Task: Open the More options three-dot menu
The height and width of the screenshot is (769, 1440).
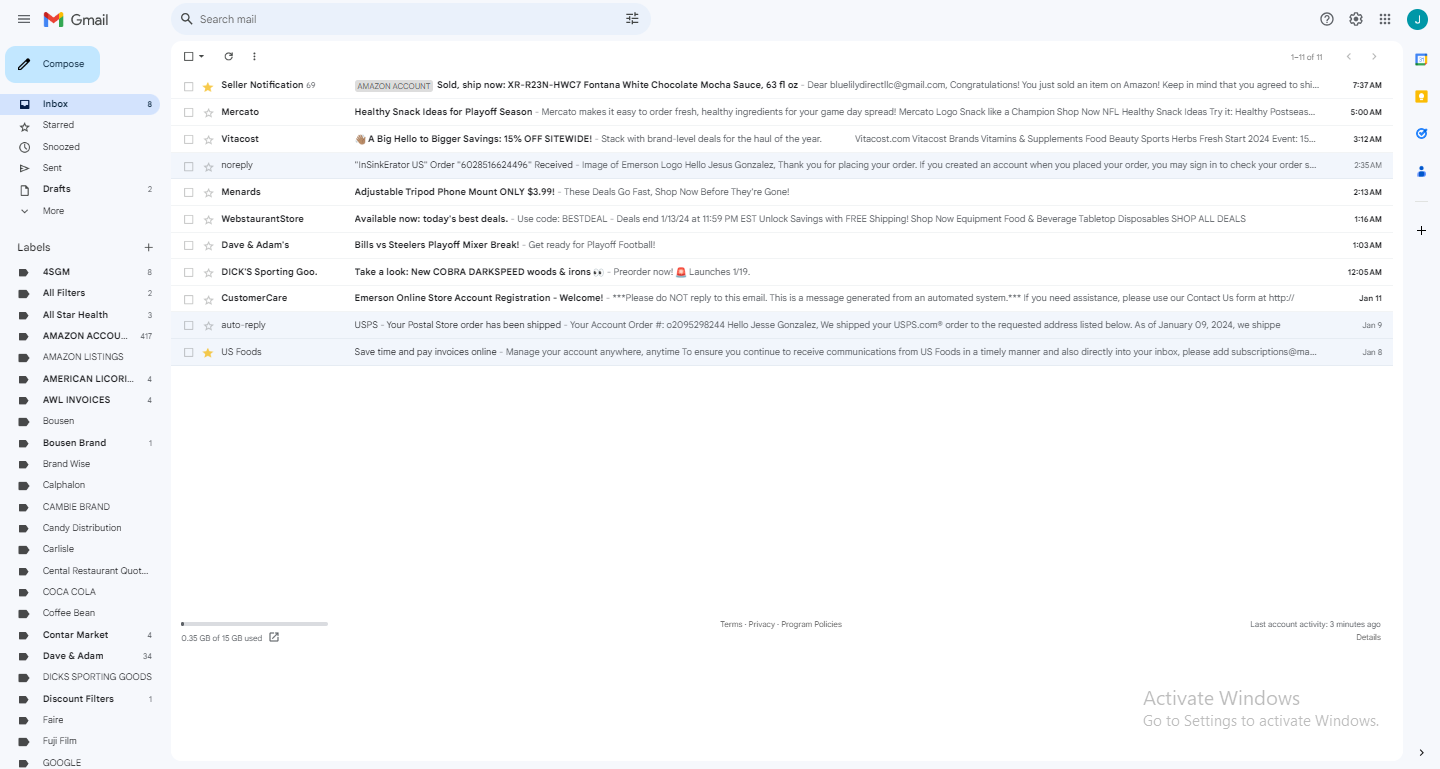Action: [x=254, y=57]
